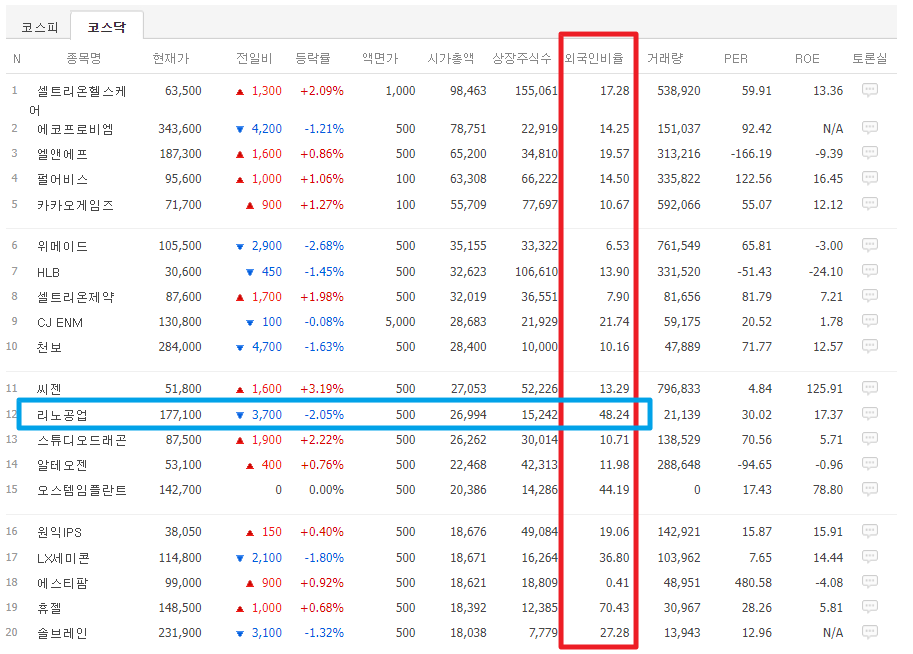The width and height of the screenshot is (913, 654).
Task: Click the 외국인비율 column header
Action: pyautogui.click(x=594, y=58)
